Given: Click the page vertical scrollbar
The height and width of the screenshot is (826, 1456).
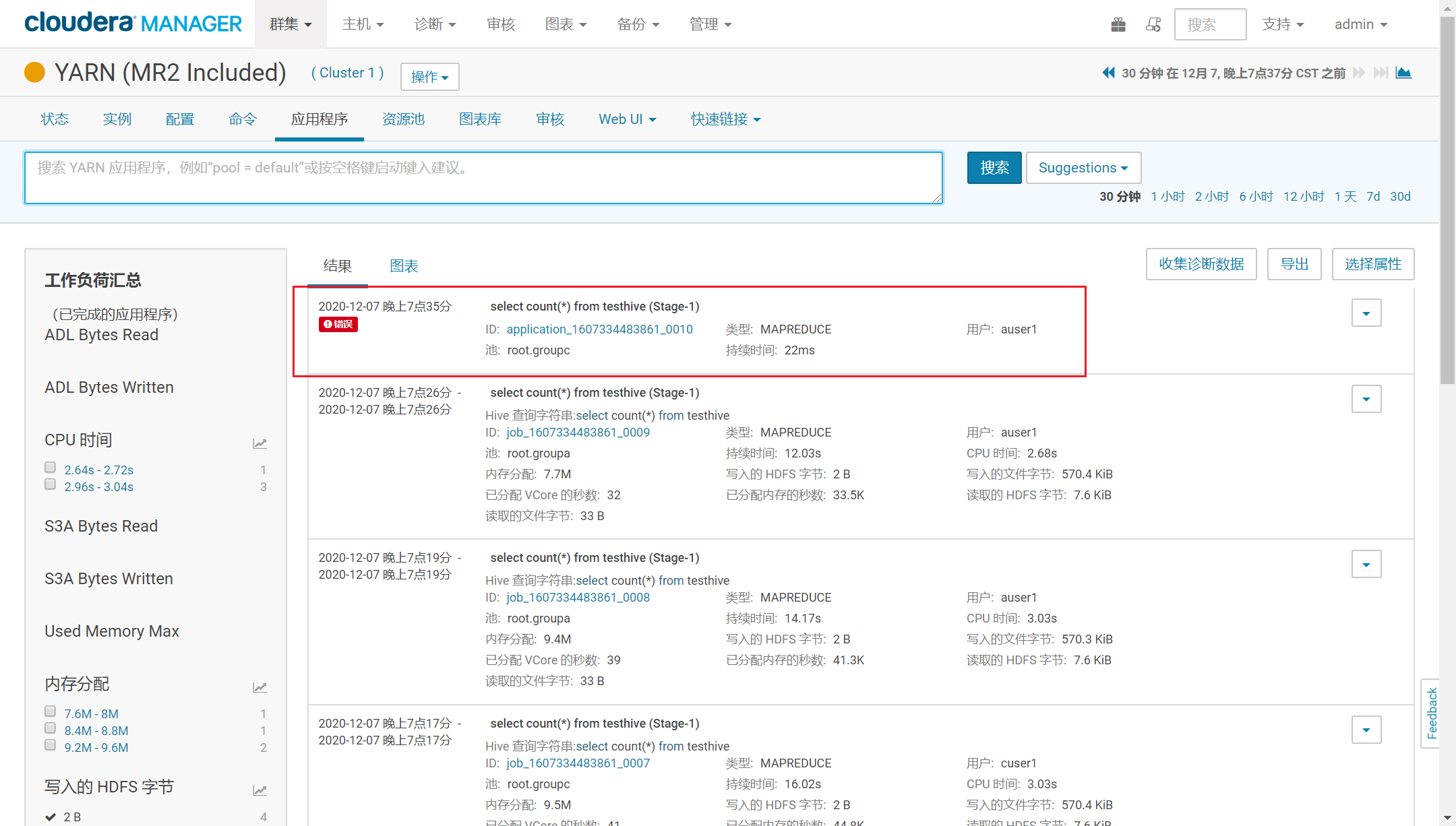Looking at the screenshot, I should 1447,202.
